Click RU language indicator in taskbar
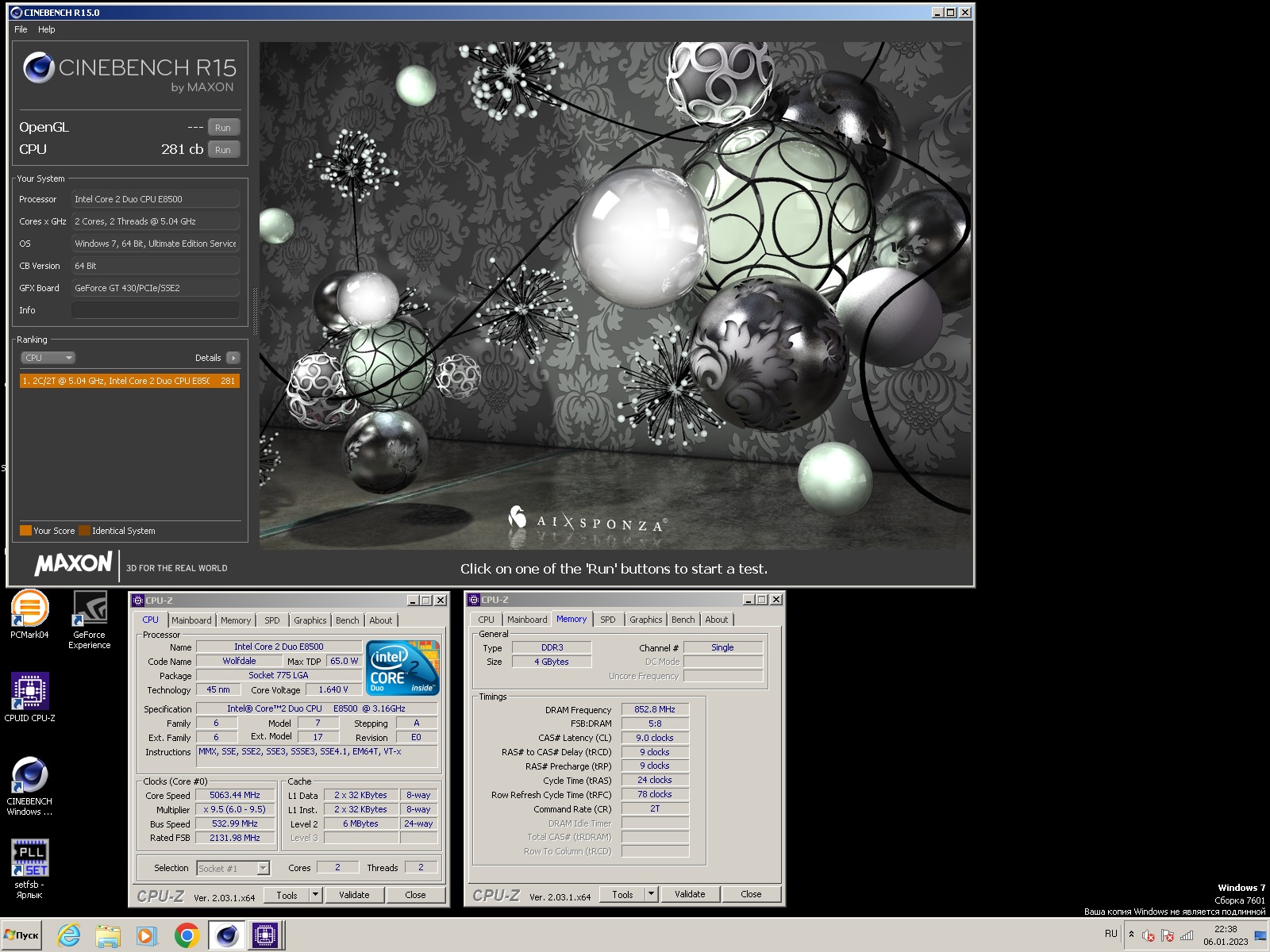1270x952 pixels. point(1110,934)
